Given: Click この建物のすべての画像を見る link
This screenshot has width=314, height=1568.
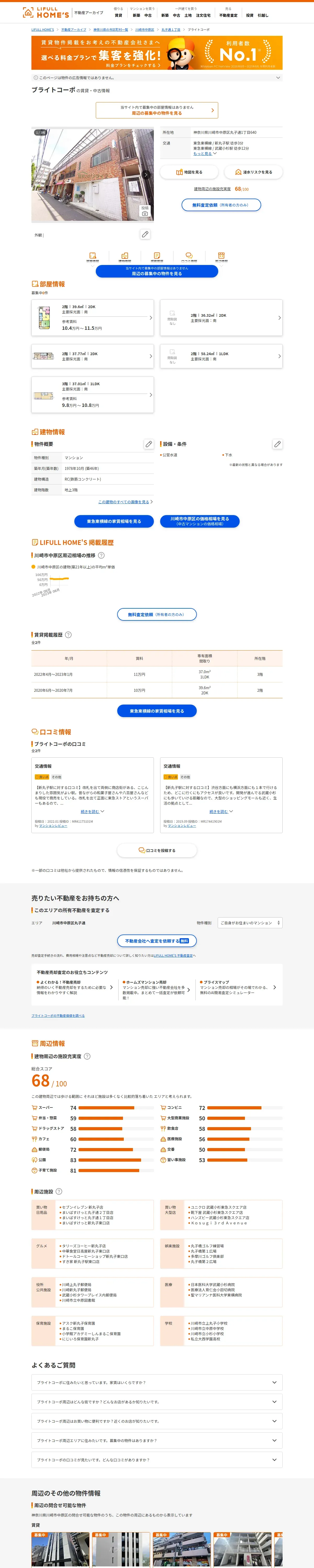Looking at the screenshot, I should 125,502.
